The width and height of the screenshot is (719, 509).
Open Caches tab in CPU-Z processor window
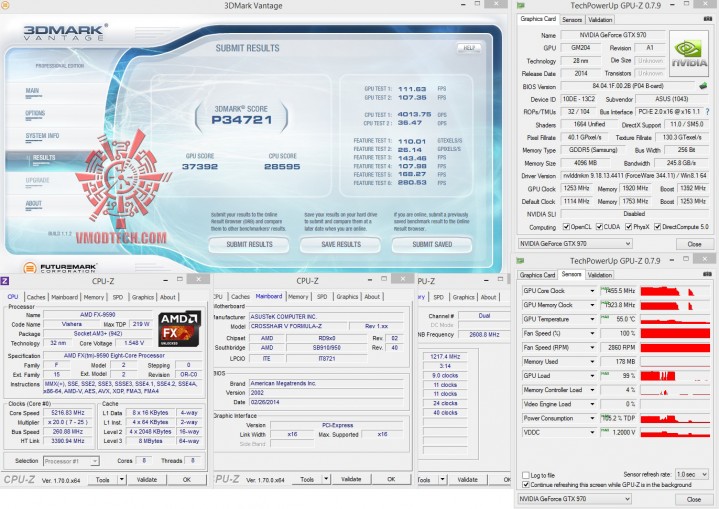click(36, 297)
